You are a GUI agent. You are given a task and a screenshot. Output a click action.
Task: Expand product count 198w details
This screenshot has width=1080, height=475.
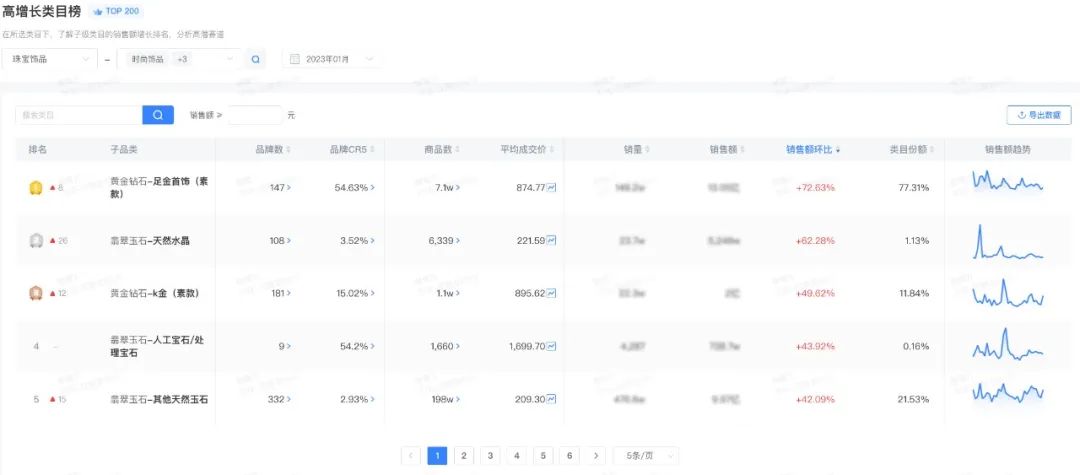pos(447,399)
